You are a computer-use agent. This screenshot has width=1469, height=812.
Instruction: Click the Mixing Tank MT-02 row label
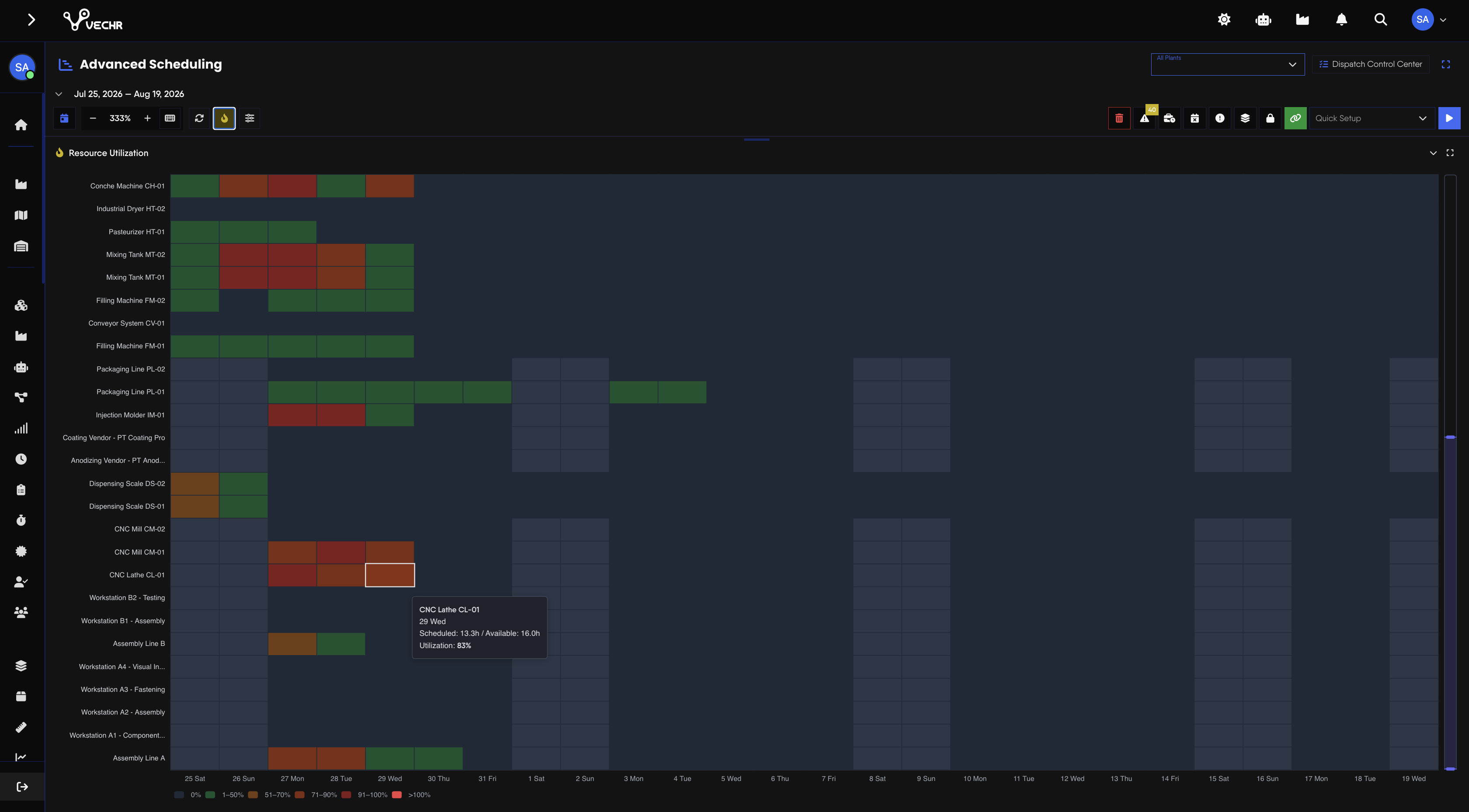135,255
